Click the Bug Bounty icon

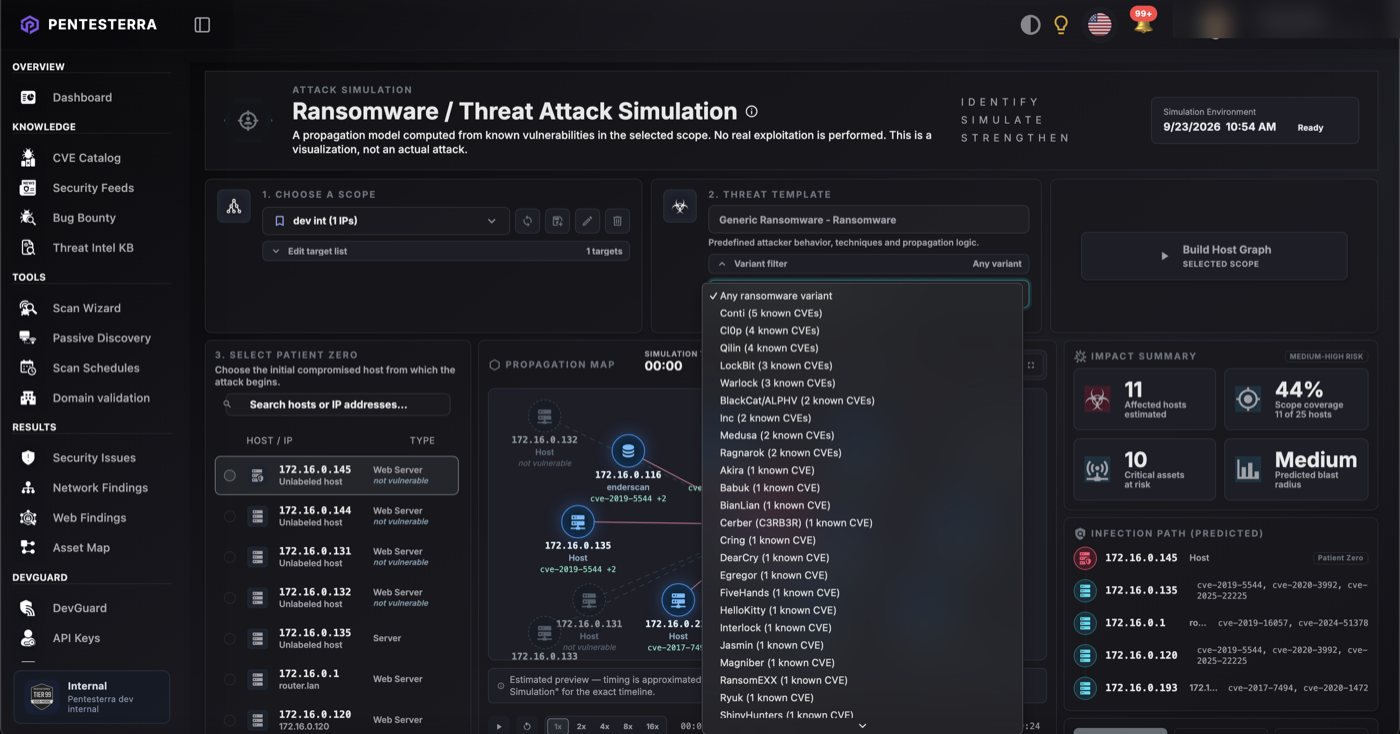tap(28, 218)
